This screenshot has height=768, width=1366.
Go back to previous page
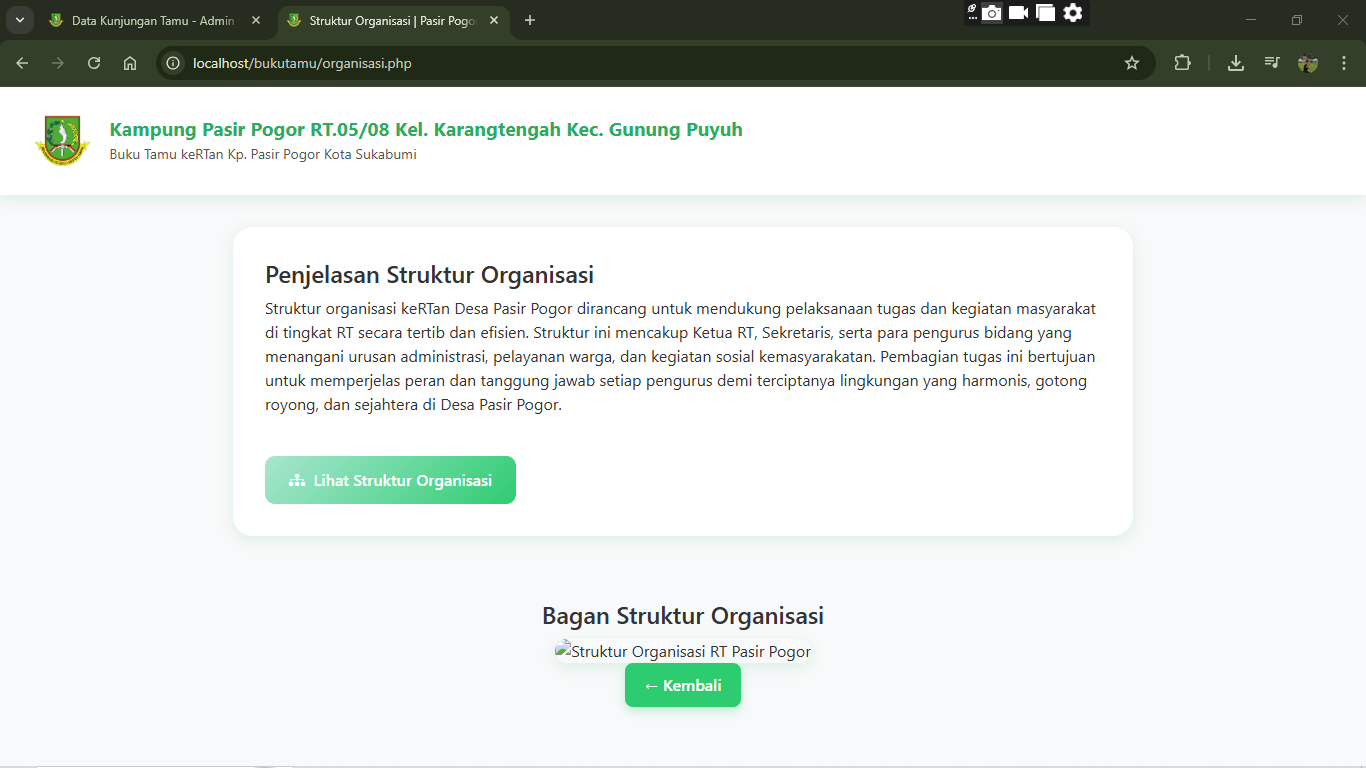[22, 63]
